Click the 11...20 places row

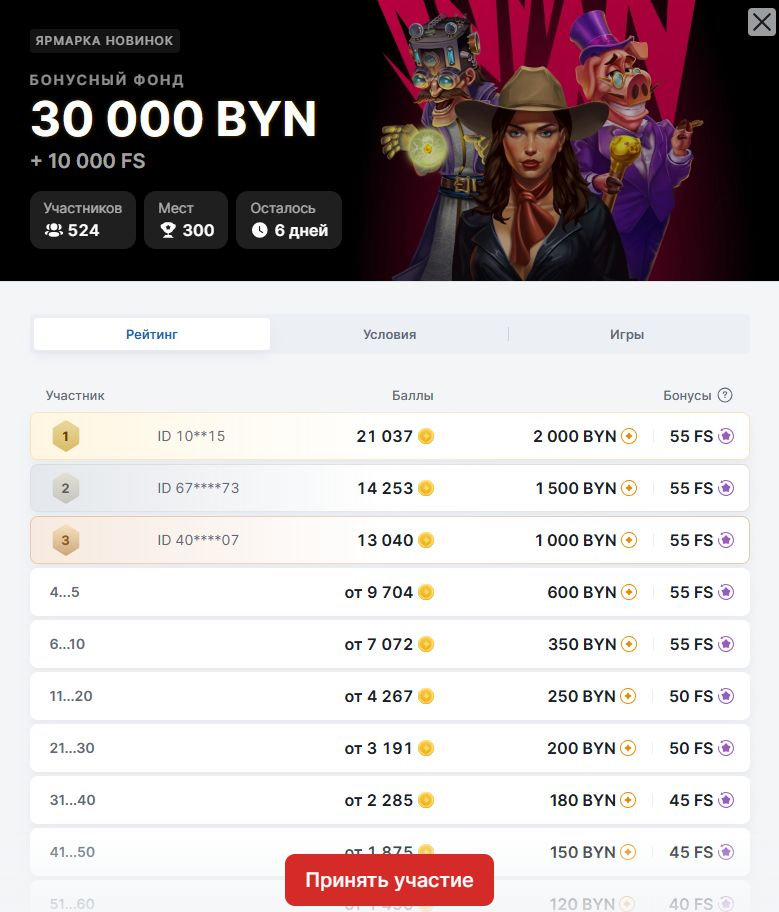389,696
